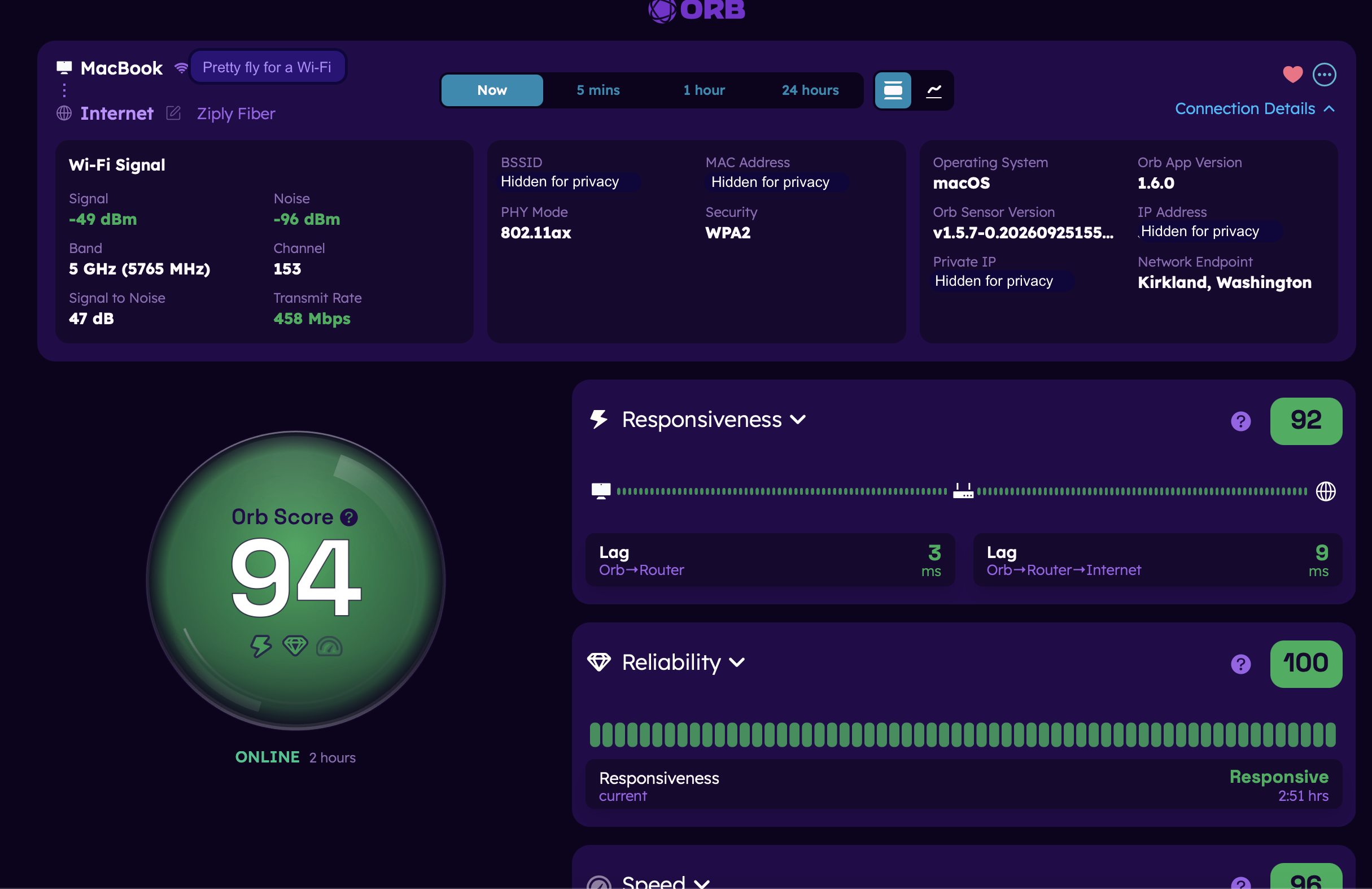Click the computer icon starting the responsiveness path
The height and width of the screenshot is (889, 1372).
[x=601, y=491]
